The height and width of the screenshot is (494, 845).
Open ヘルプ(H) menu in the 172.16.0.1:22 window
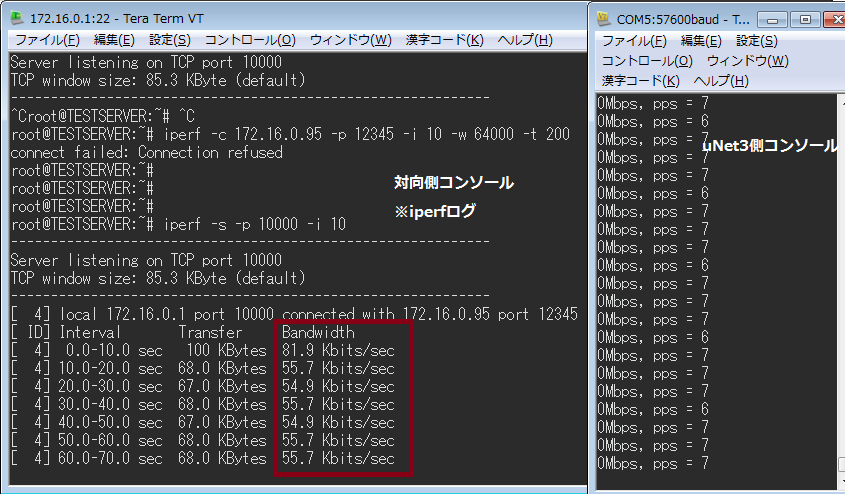click(525, 40)
